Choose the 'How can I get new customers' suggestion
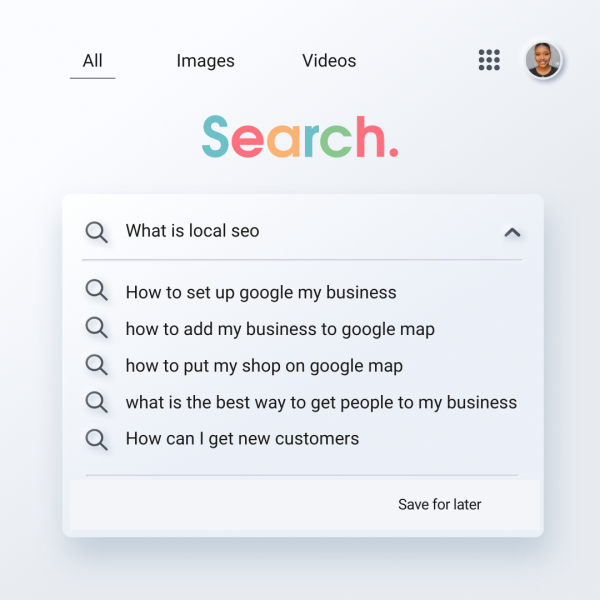This screenshot has width=600, height=600. click(x=242, y=438)
